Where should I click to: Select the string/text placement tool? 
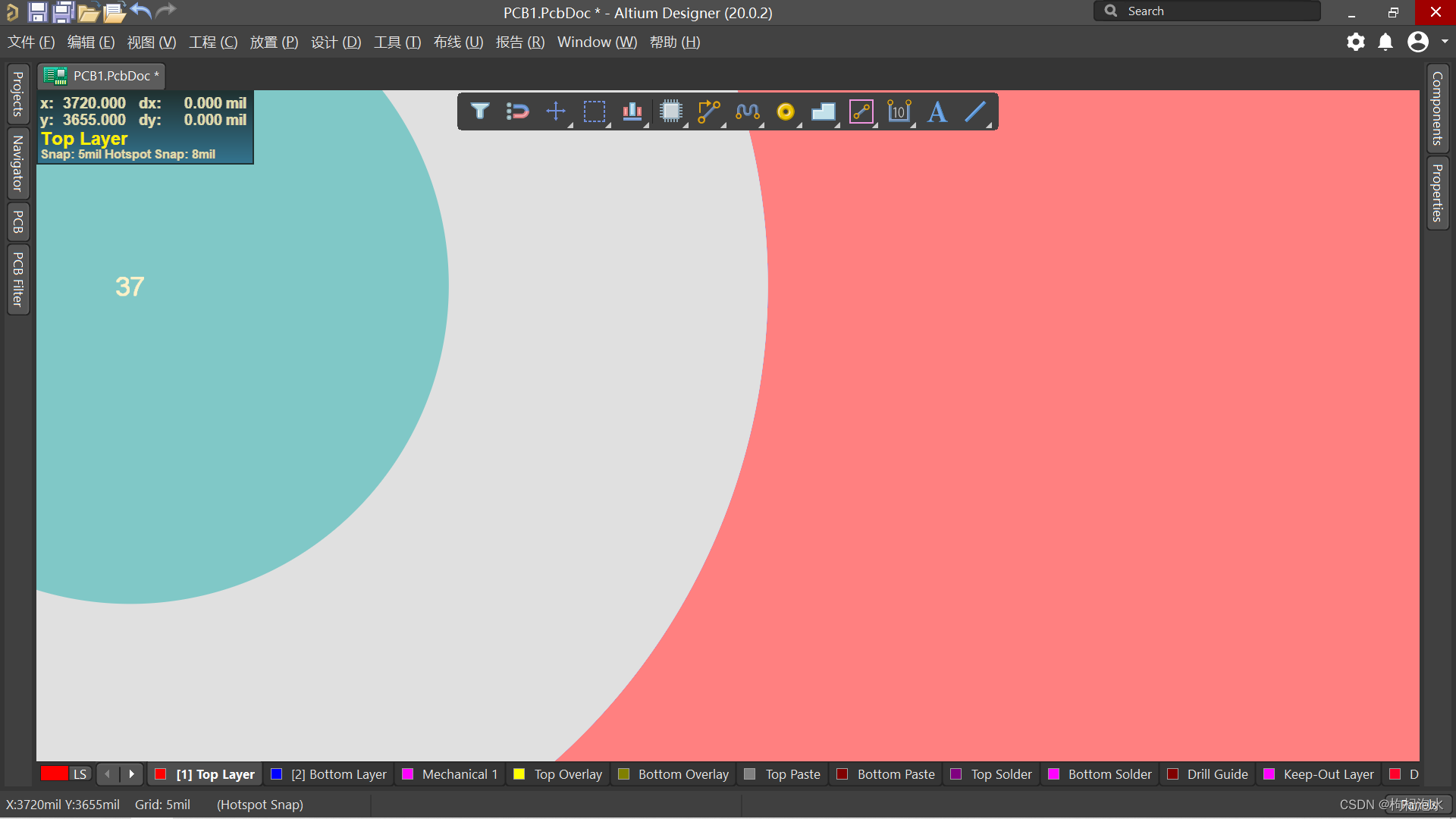[937, 111]
